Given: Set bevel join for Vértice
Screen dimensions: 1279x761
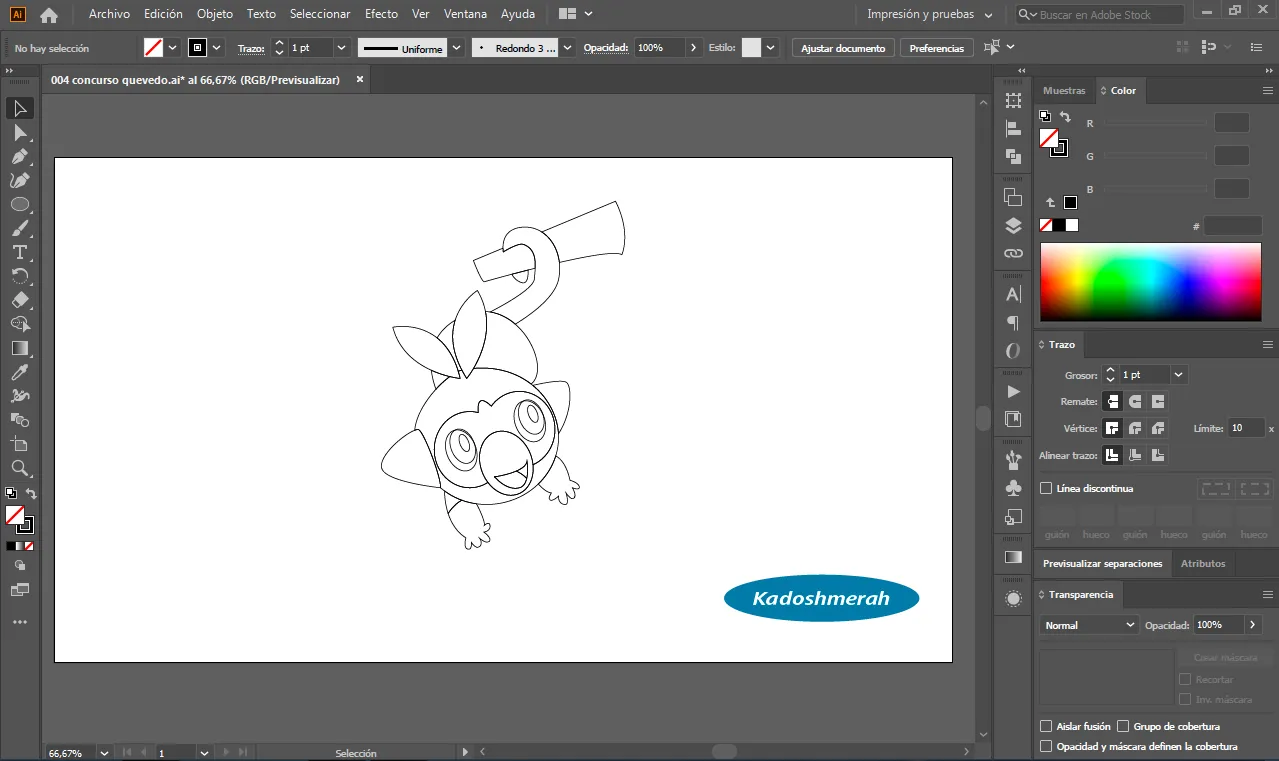Looking at the screenshot, I should click(x=1158, y=428).
